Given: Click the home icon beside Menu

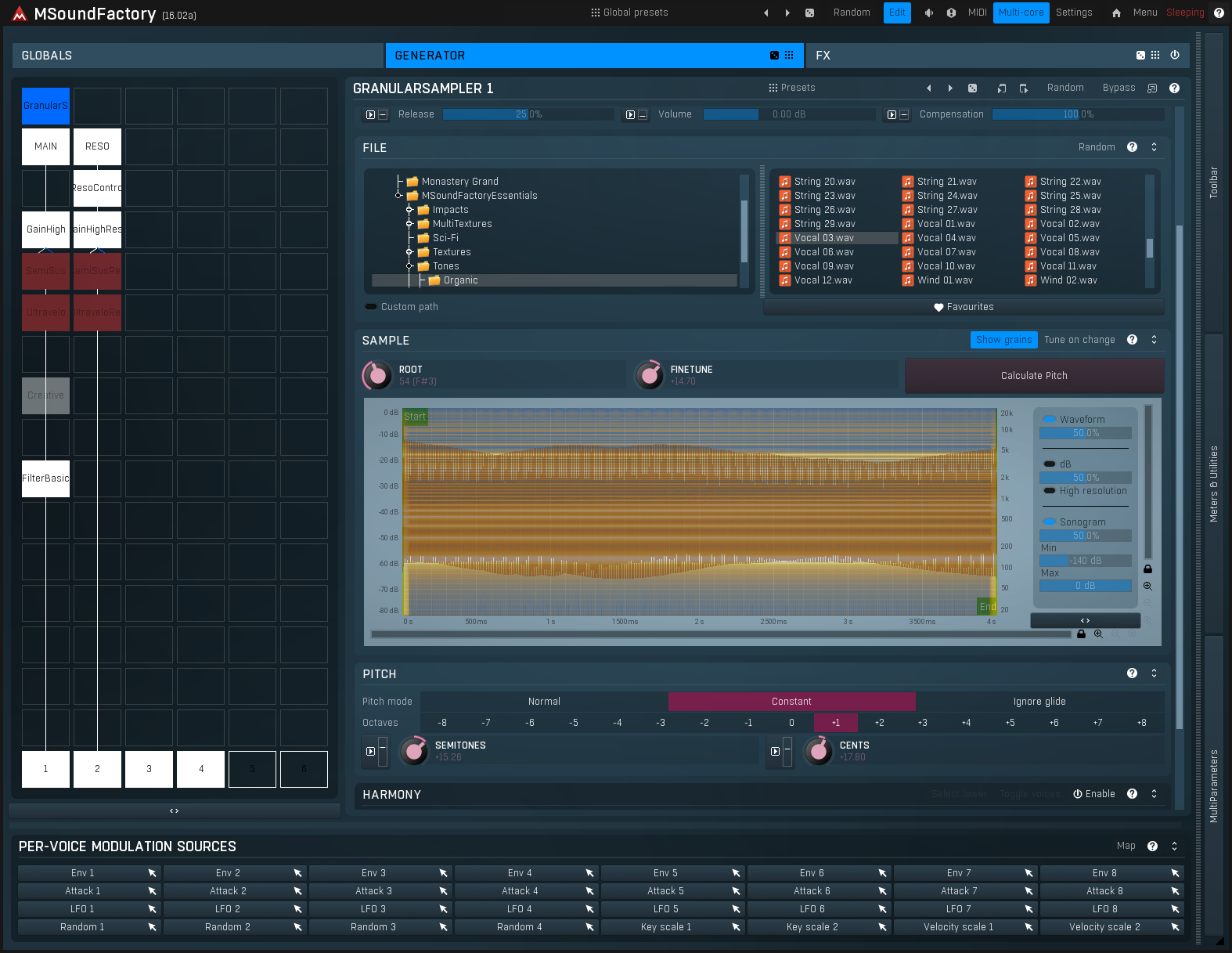Looking at the screenshot, I should 1116,13.
